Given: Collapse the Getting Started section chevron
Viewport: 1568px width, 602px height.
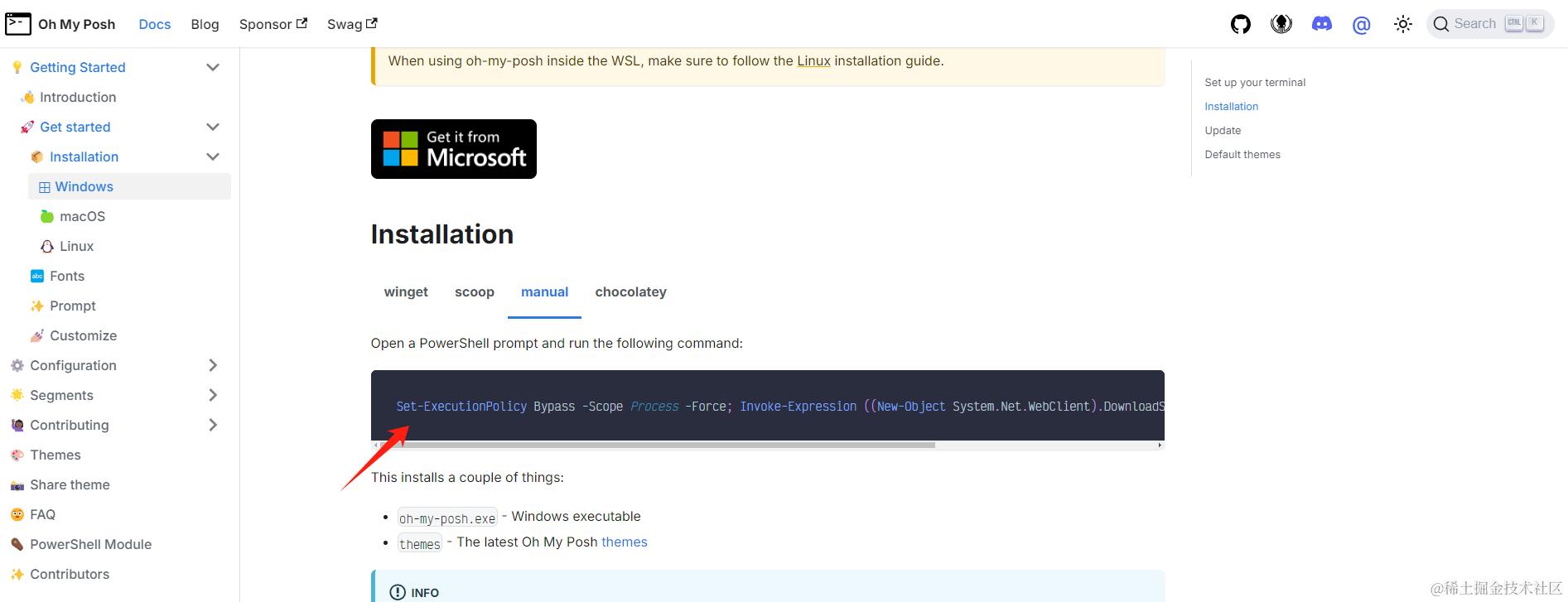Looking at the screenshot, I should coord(213,67).
